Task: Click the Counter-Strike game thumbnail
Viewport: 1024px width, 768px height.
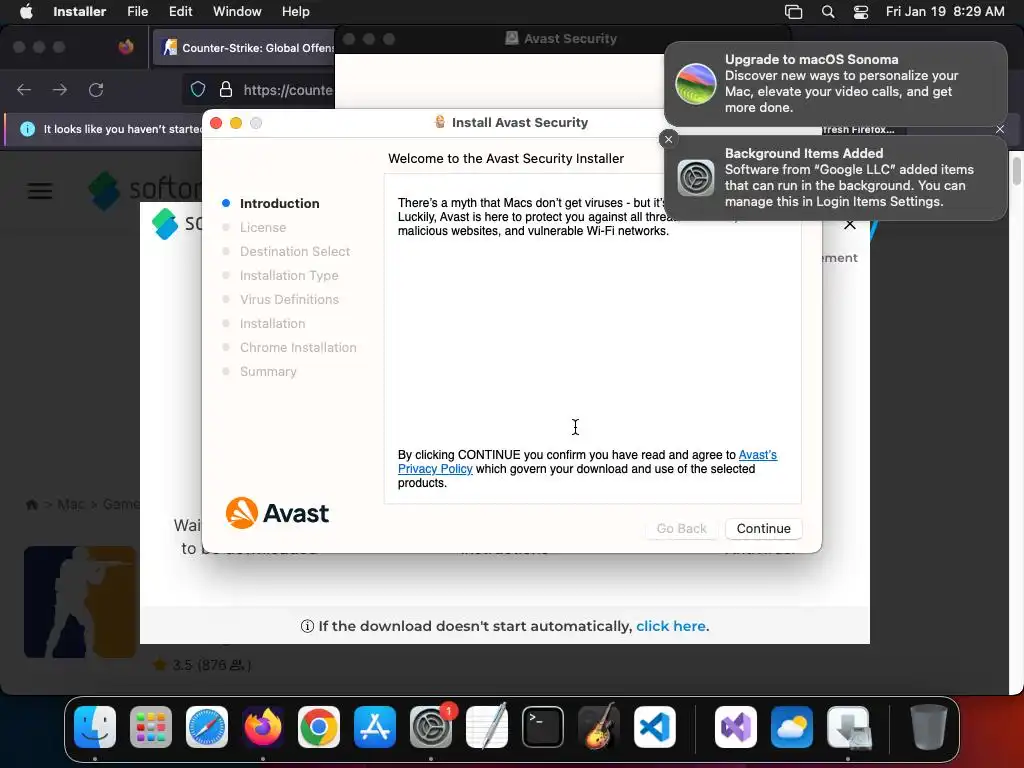Action: 80,601
